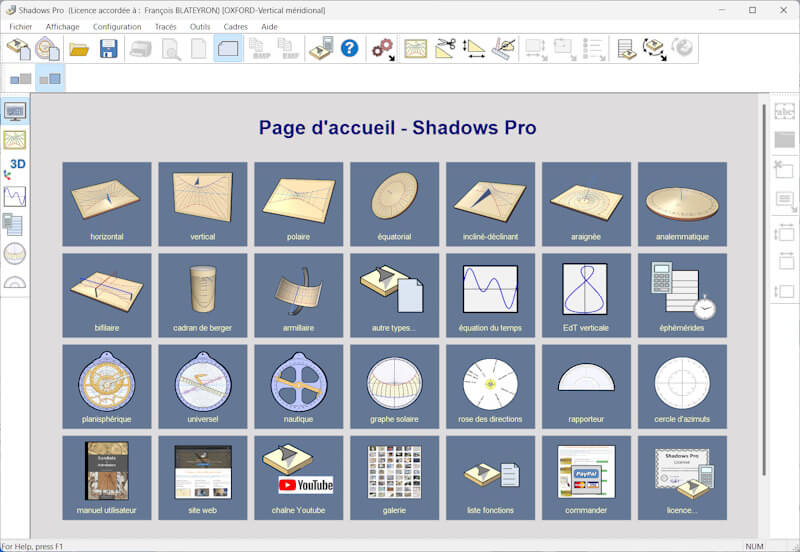Switch to the home screen monitor icon

pyautogui.click(x=15, y=111)
